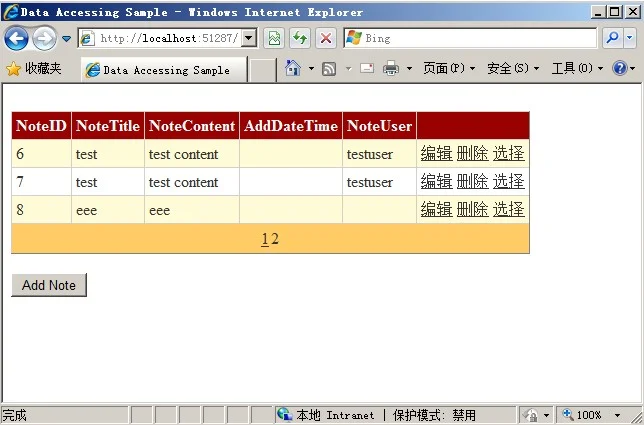The width and height of the screenshot is (644, 425).
Task: Click the Compatibility View icon
Action: point(273,38)
